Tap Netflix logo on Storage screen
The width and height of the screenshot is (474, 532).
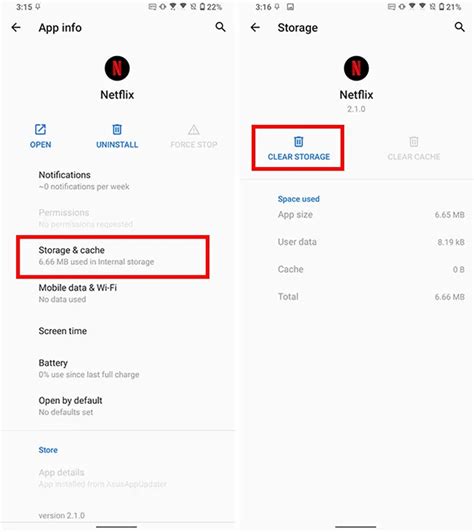point(356,68)
